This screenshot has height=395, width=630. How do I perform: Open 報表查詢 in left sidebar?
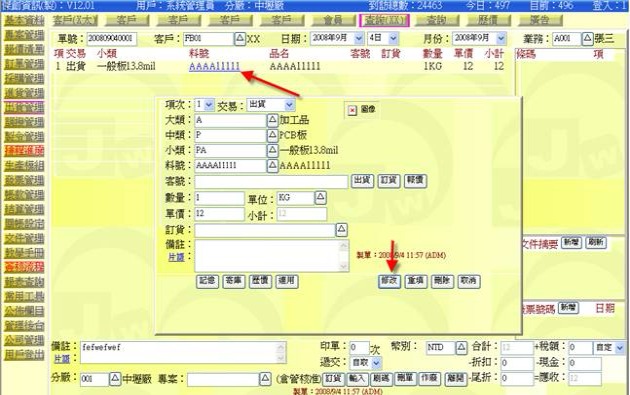(x=24, y=282)
